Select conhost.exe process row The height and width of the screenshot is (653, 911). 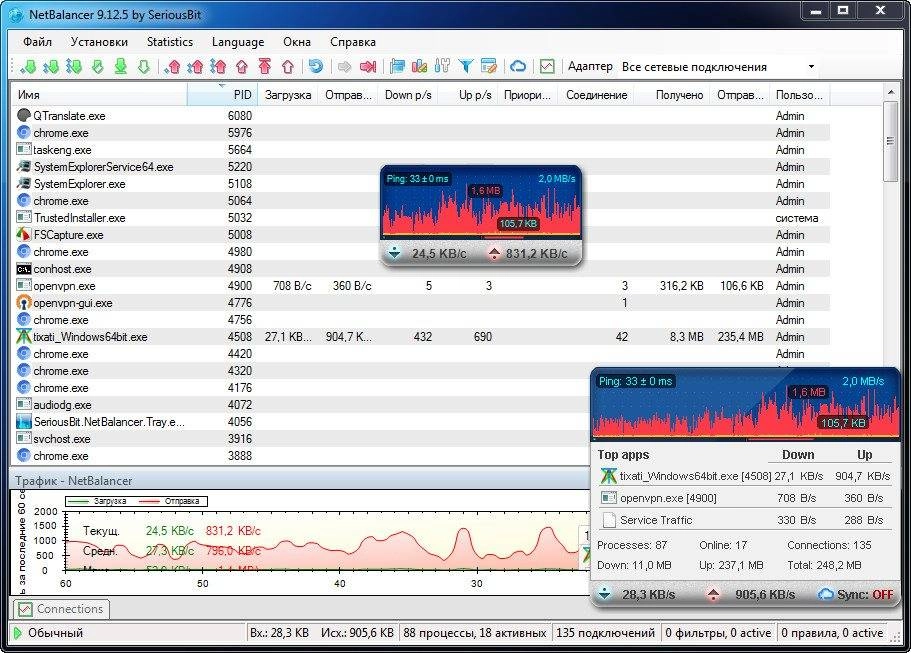(421, 268)
